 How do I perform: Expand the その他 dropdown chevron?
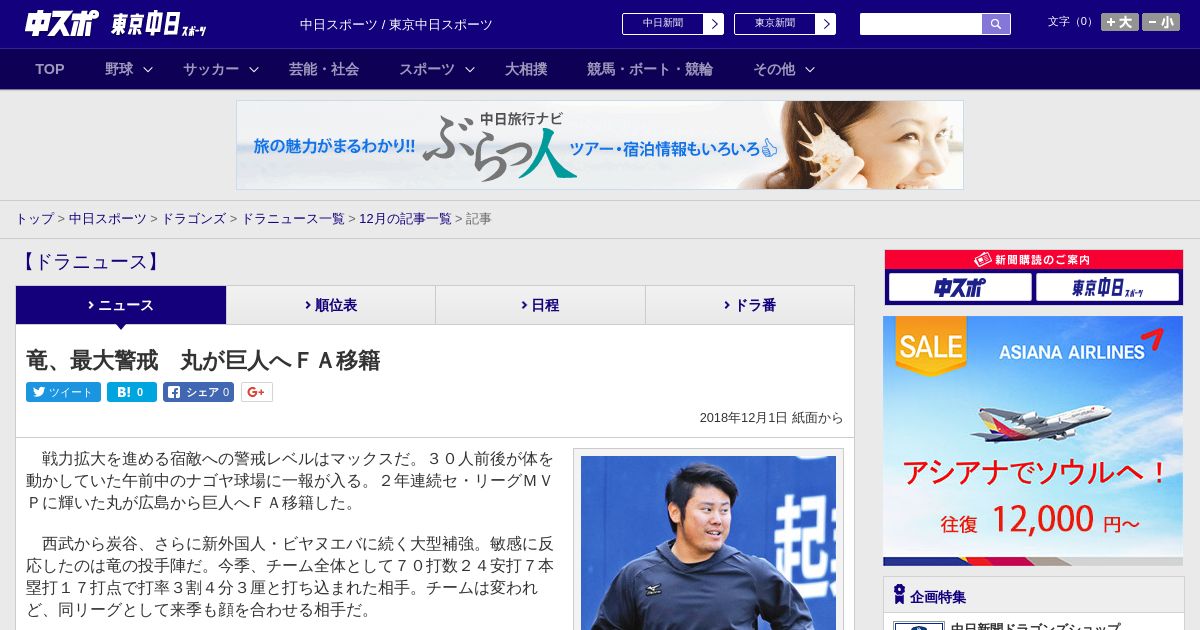click(x=810, y=69)
